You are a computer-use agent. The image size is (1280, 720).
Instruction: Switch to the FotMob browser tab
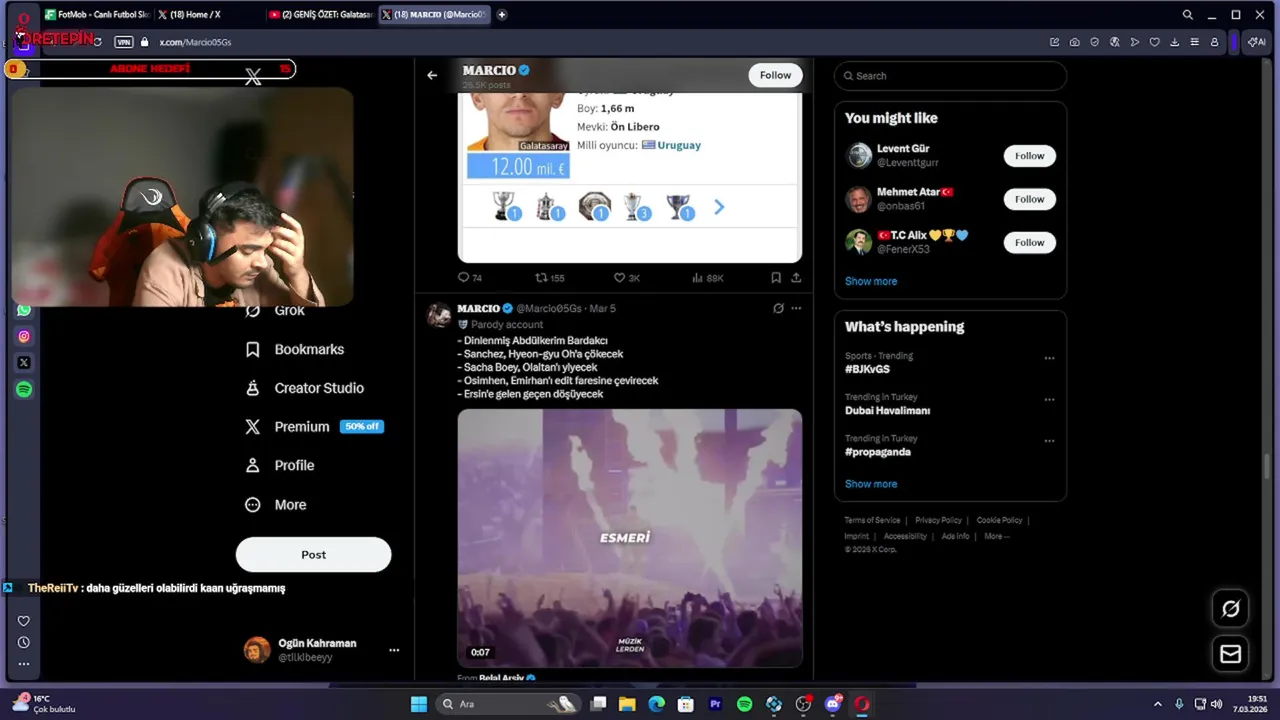pyautogui.click(x=97, y=15)
